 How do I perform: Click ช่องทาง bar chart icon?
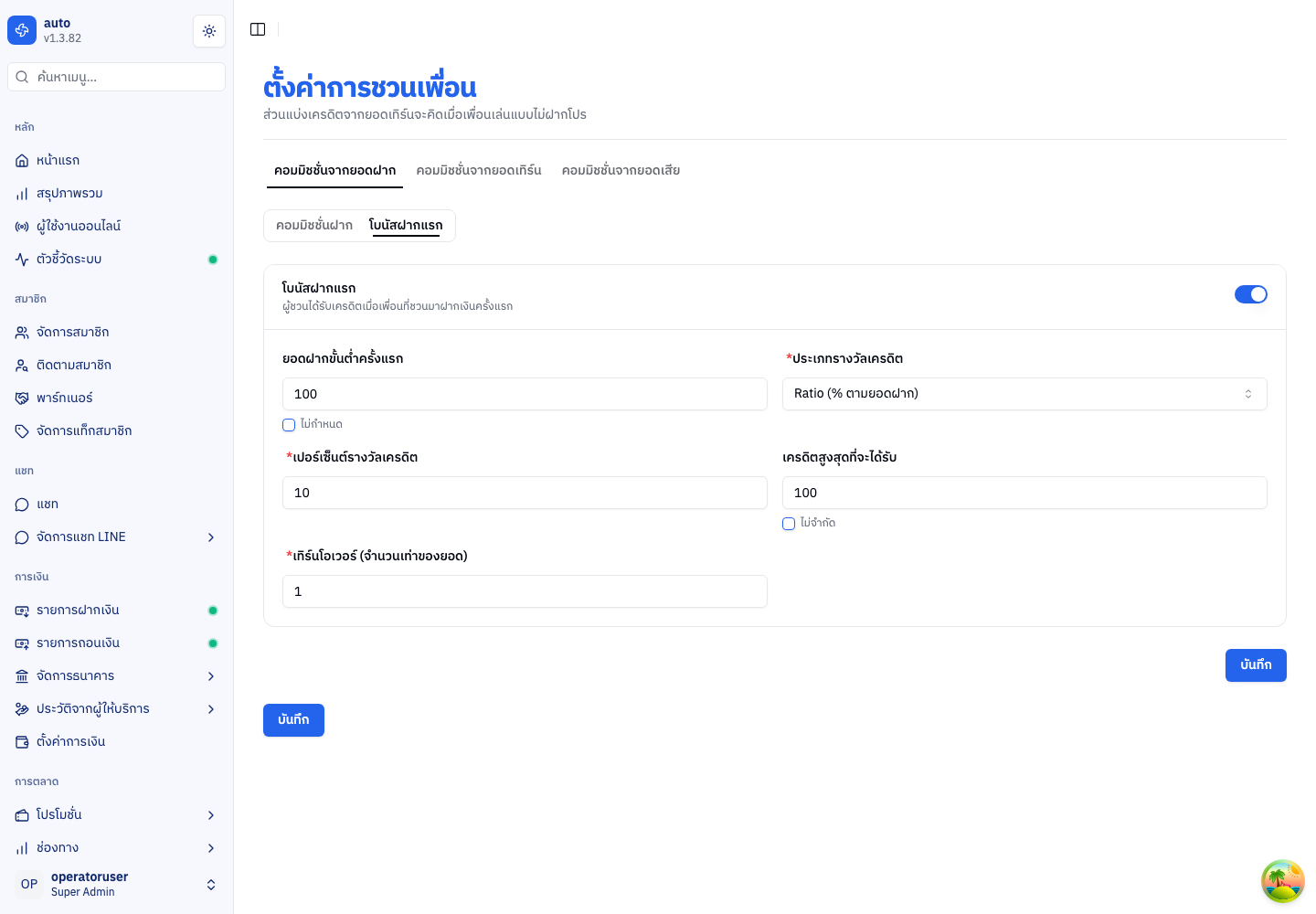click(22, 848)
